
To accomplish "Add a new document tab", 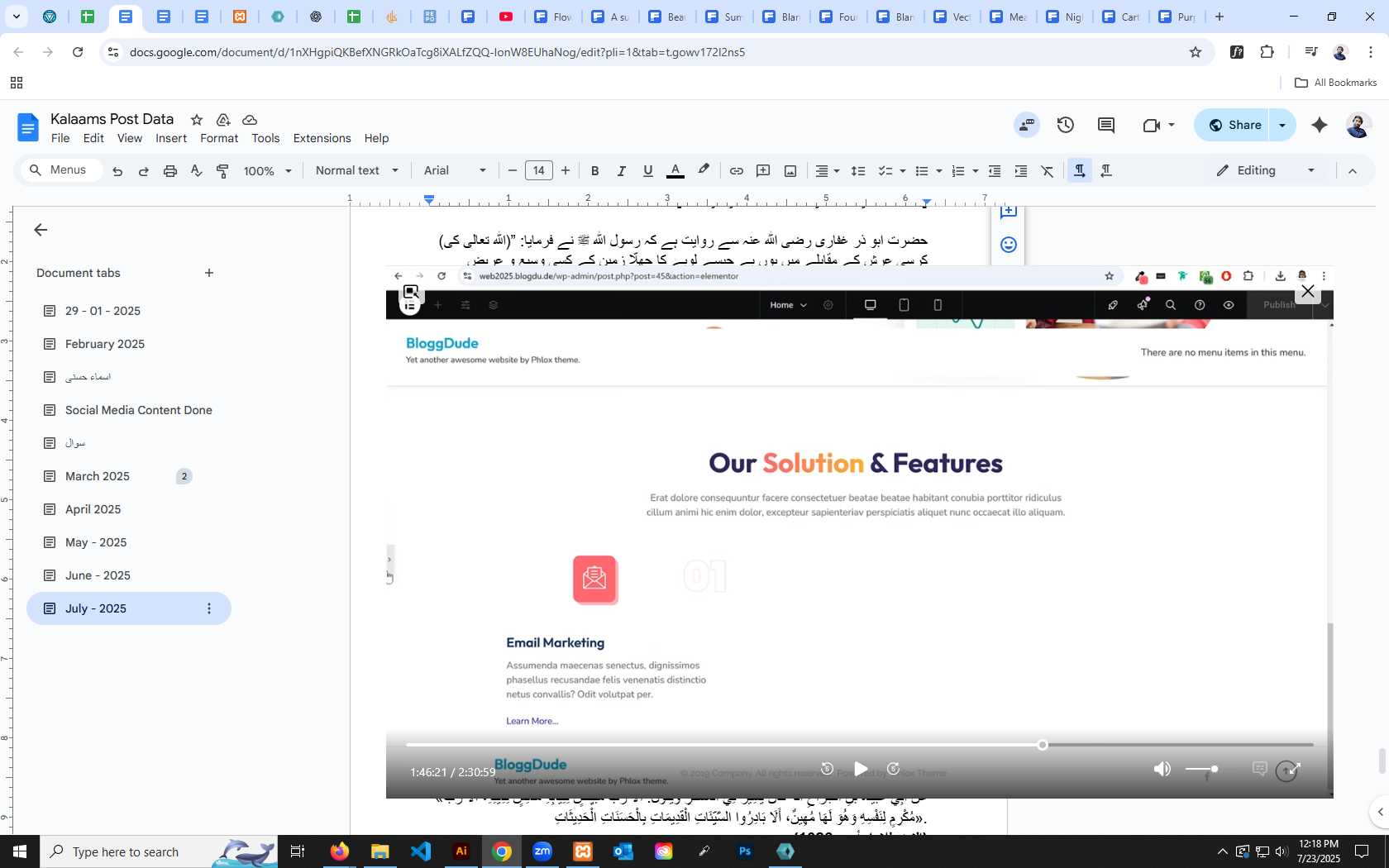I will (x=209, y=273).
